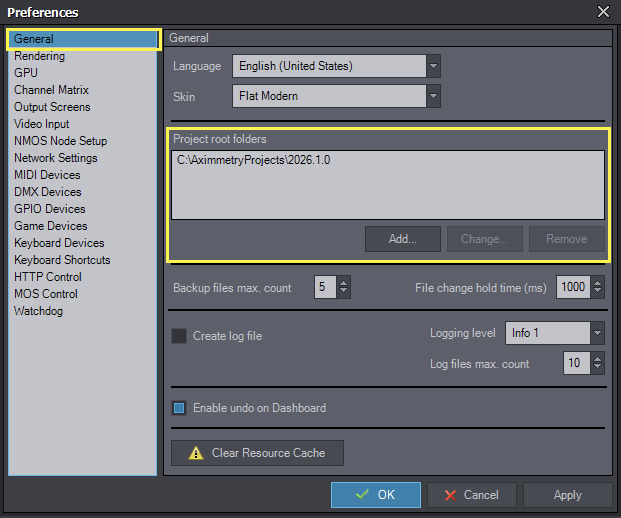Toggle the Enable undo on Dashboard checkbox
The image size is (621, 518).
(179, 408)
